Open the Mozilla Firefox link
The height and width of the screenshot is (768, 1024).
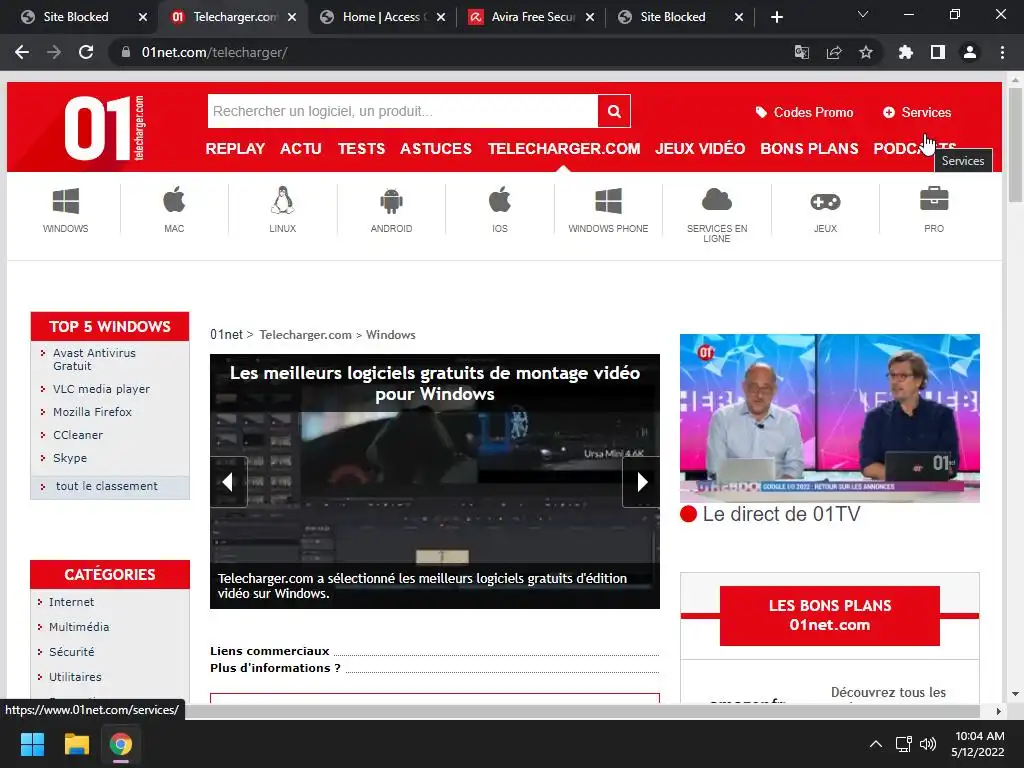tap(92, 411)
